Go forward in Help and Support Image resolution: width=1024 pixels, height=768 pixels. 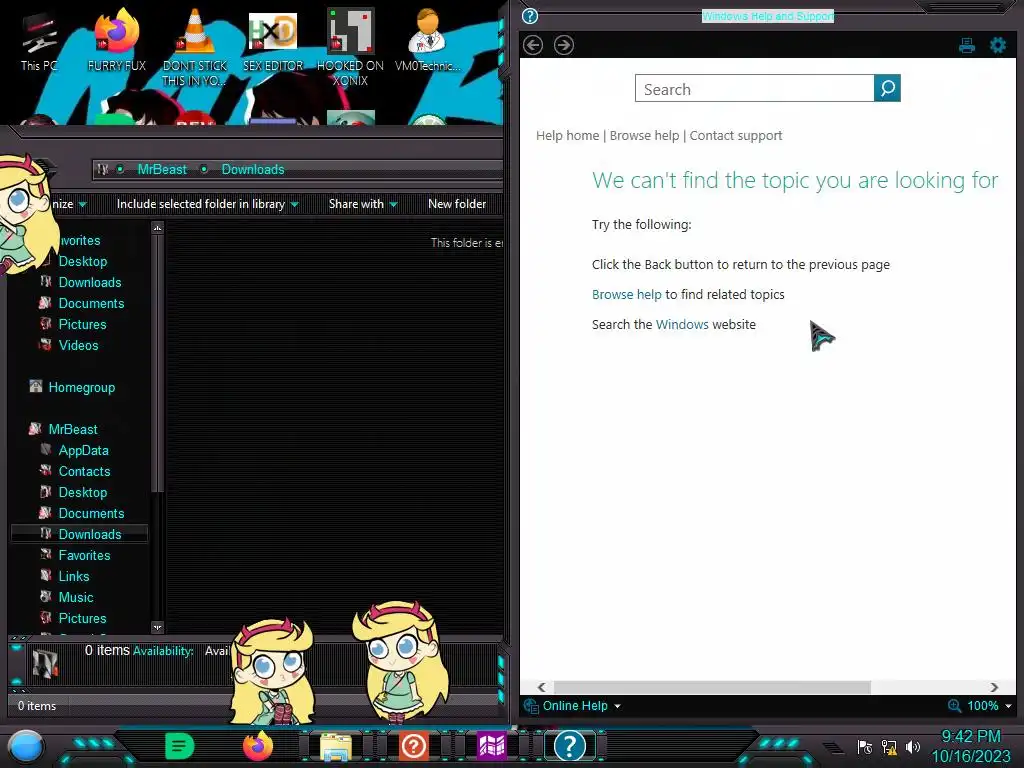[564, 45]
